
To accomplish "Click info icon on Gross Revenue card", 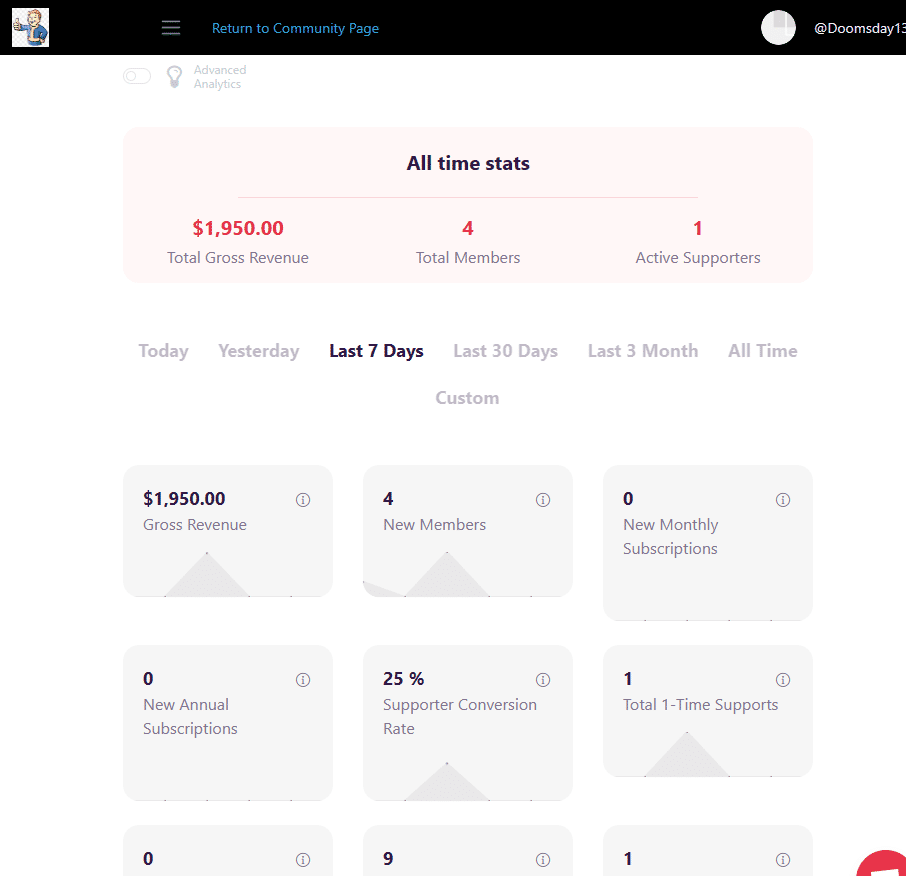I will [x=303, y=500].
